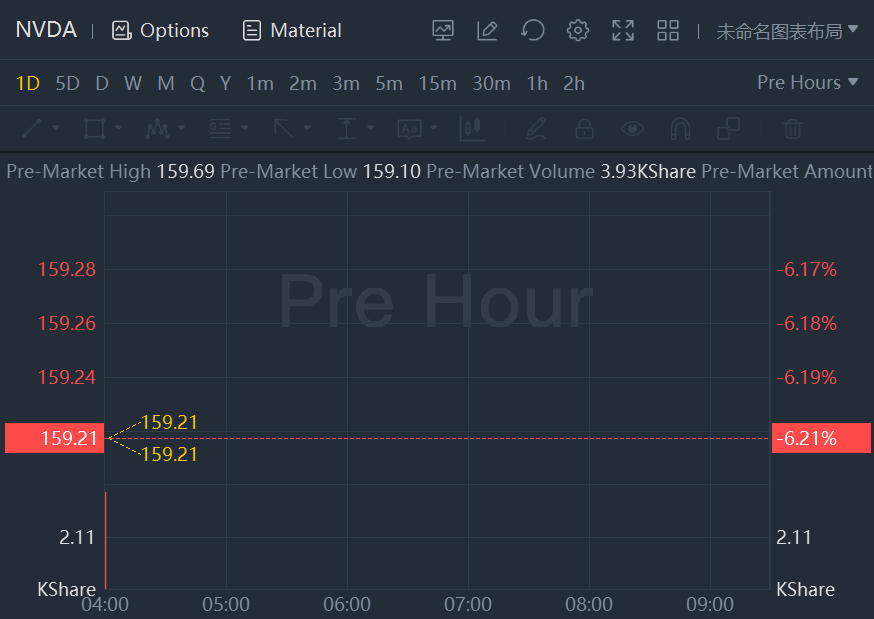Screen dimensions: 874x619
Task: Toggle drawing lock padlock icon
Action: pyautogui.click(x=584, y=129)
